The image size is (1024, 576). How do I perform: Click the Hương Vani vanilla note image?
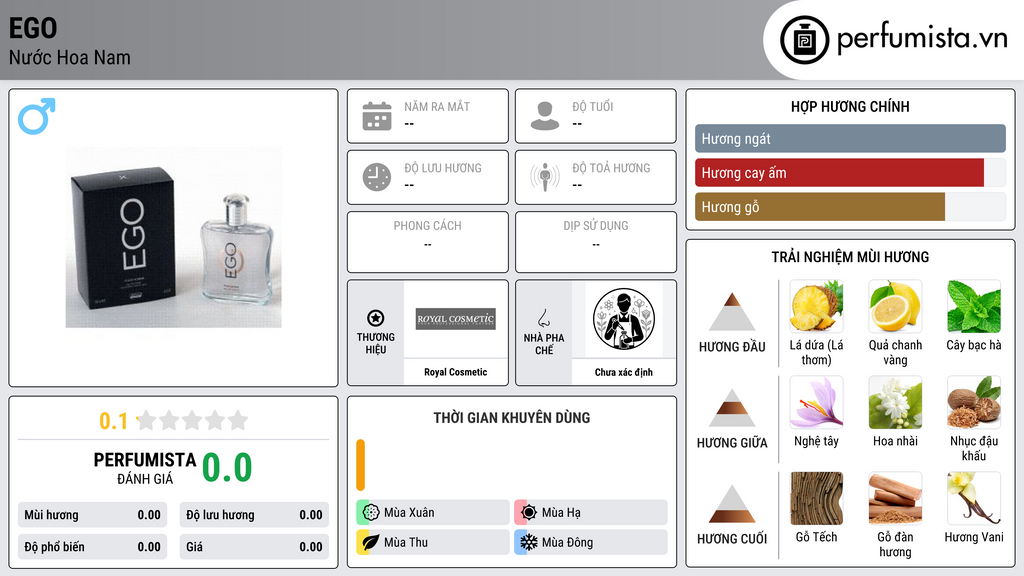[x=973, y=498]
